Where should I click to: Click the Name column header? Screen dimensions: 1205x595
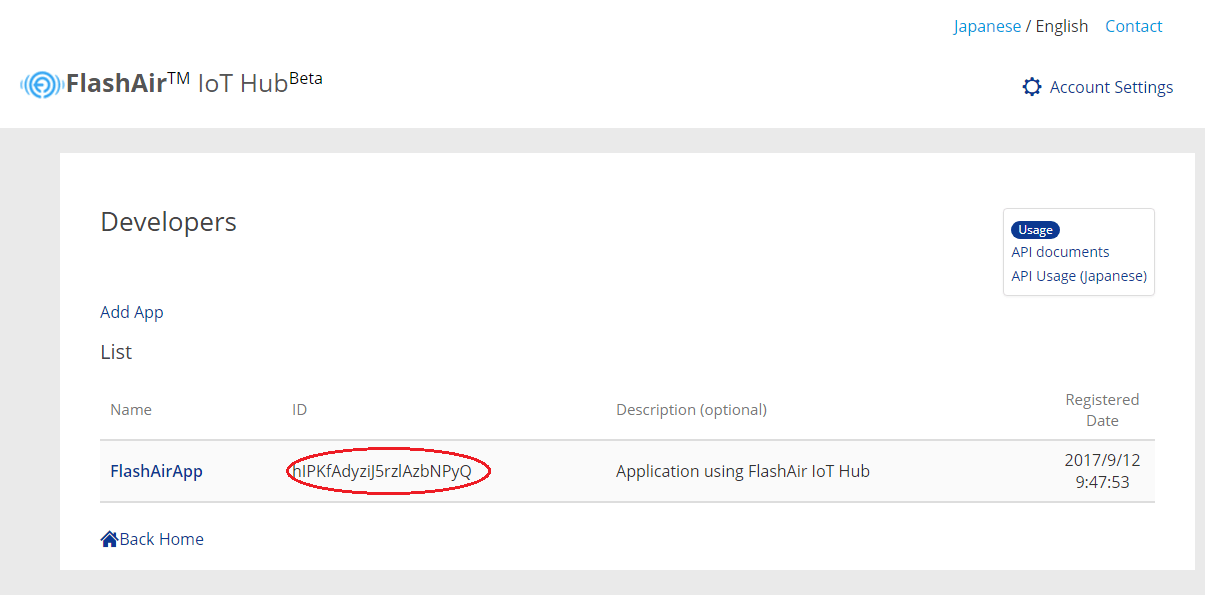point(131,409)
